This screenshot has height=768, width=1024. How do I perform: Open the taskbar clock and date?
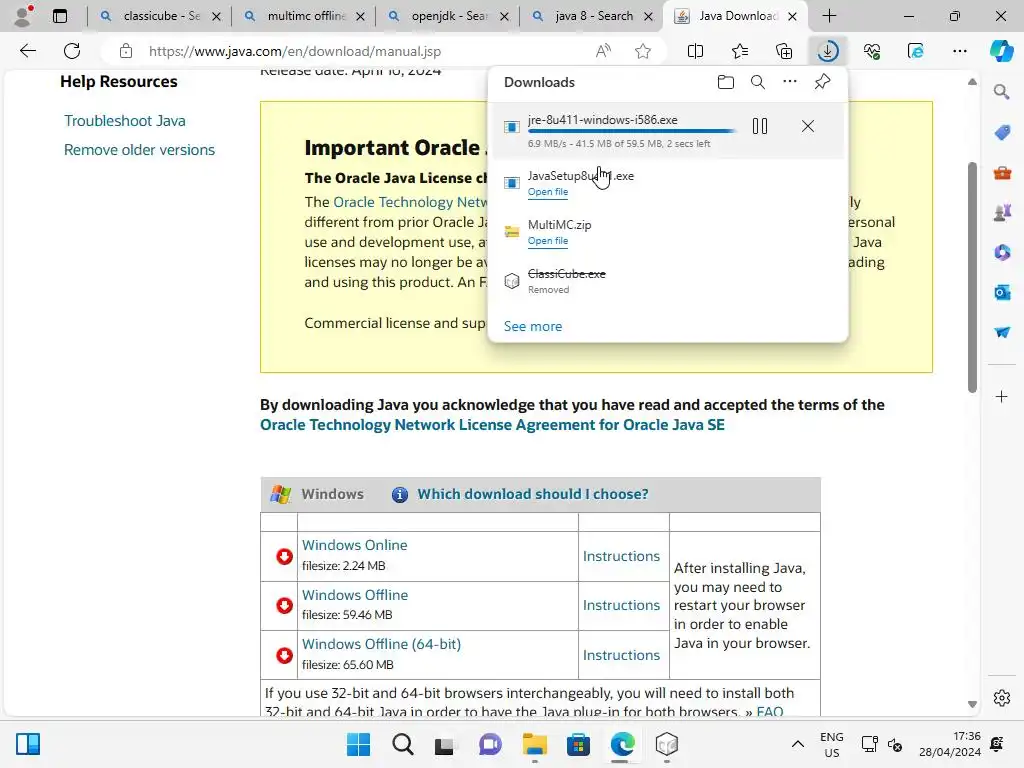(950, 744)
